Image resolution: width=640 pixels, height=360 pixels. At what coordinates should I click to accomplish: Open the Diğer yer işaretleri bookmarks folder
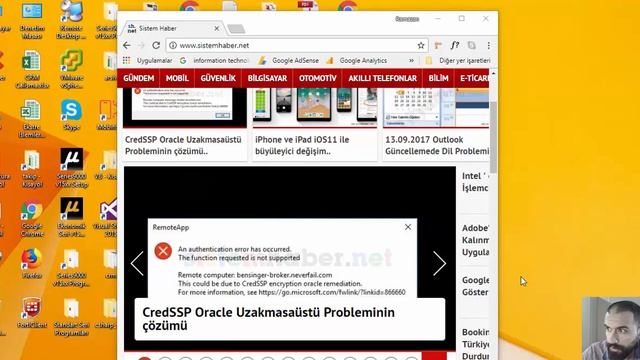(x=457, y=60)
